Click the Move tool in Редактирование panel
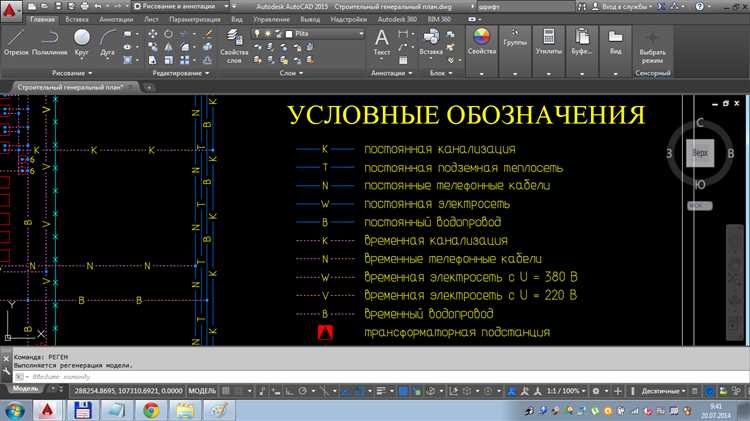Screen dimensions: 750x421 (153, 34)
